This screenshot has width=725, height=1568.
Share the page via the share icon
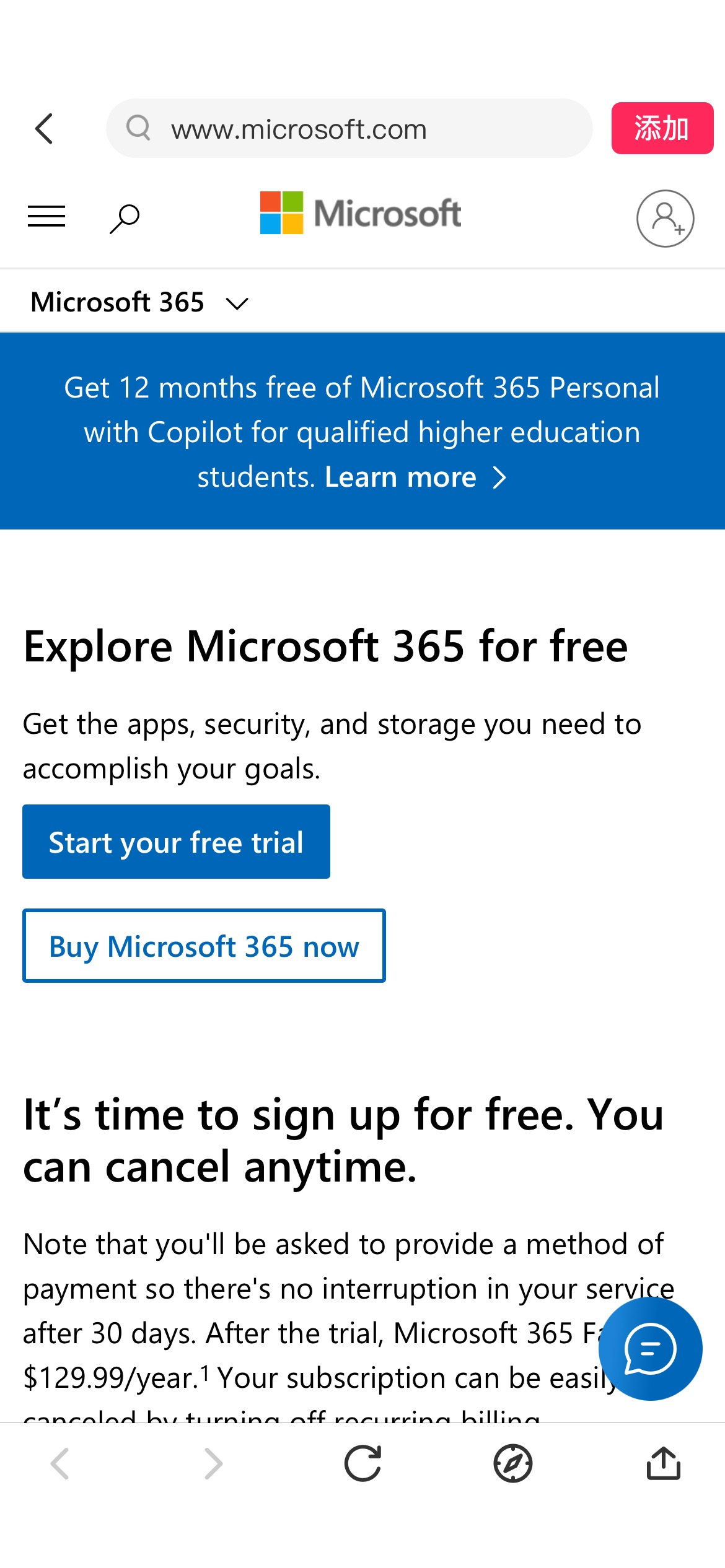click(x=664, y=1463)
